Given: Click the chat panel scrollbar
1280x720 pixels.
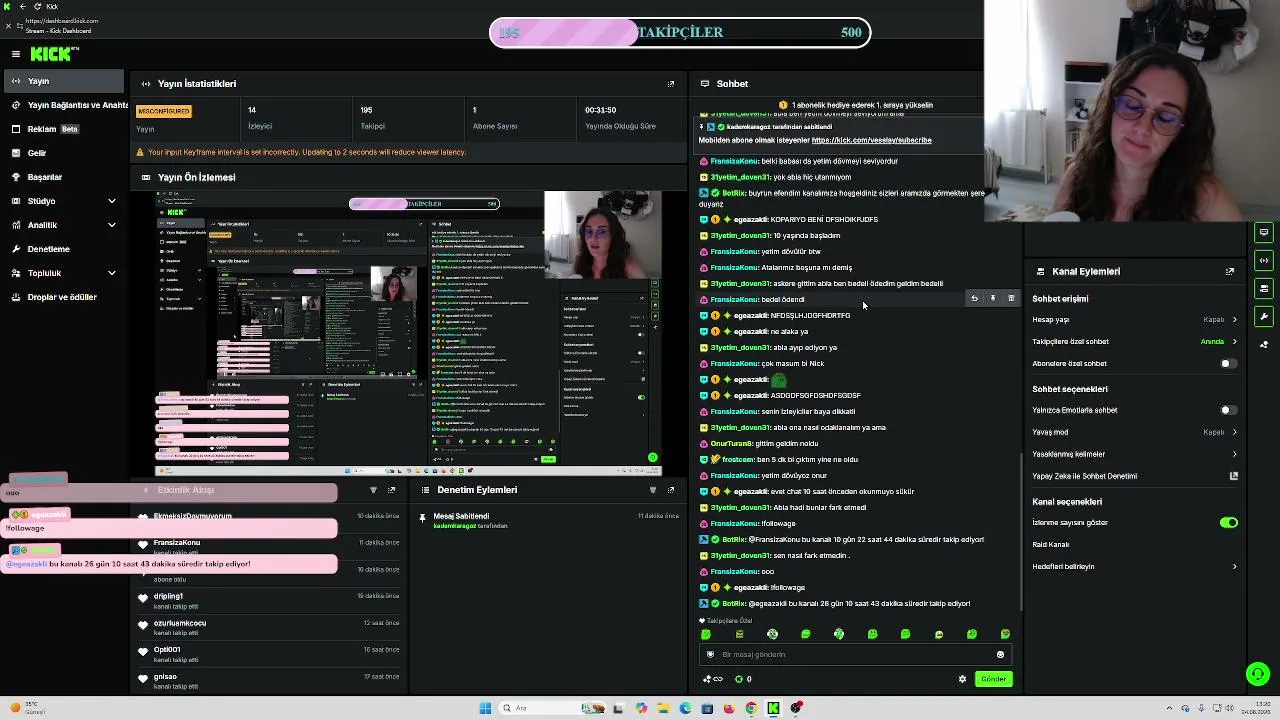Looking at the screenshot, I should (x=1019, y=530).
